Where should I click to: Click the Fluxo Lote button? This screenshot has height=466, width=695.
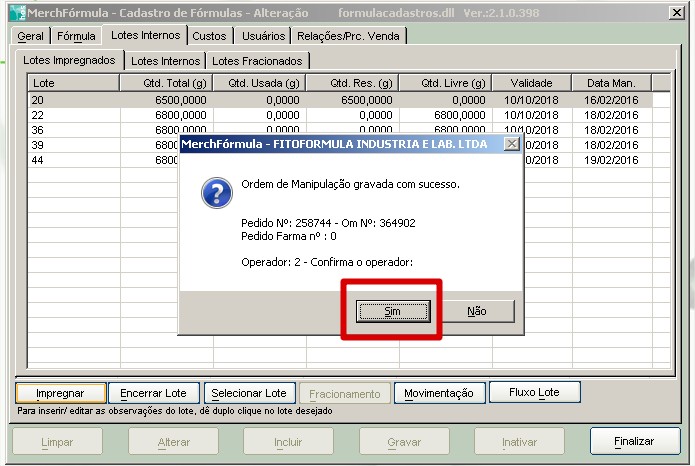pyautogui.click(x=534, y=392)
